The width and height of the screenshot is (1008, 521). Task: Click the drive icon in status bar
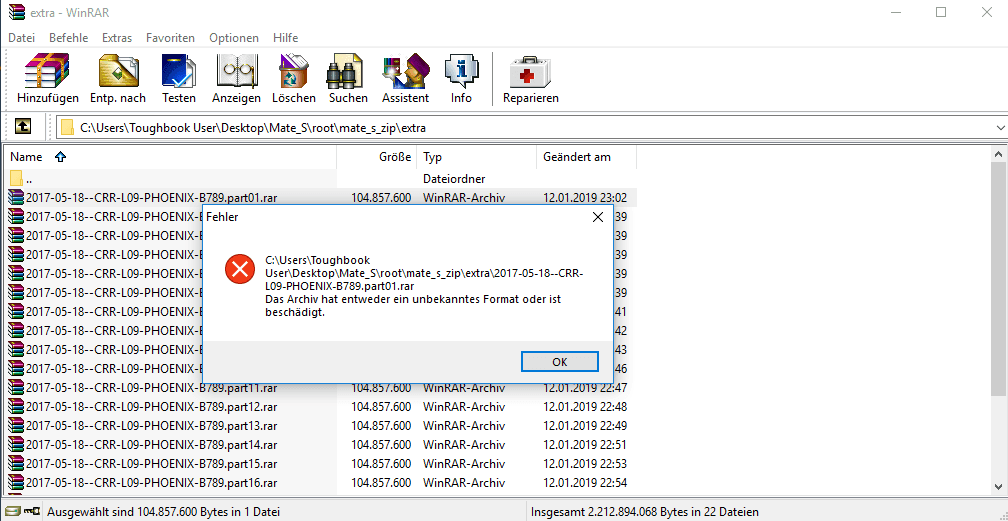pos(13,512)
